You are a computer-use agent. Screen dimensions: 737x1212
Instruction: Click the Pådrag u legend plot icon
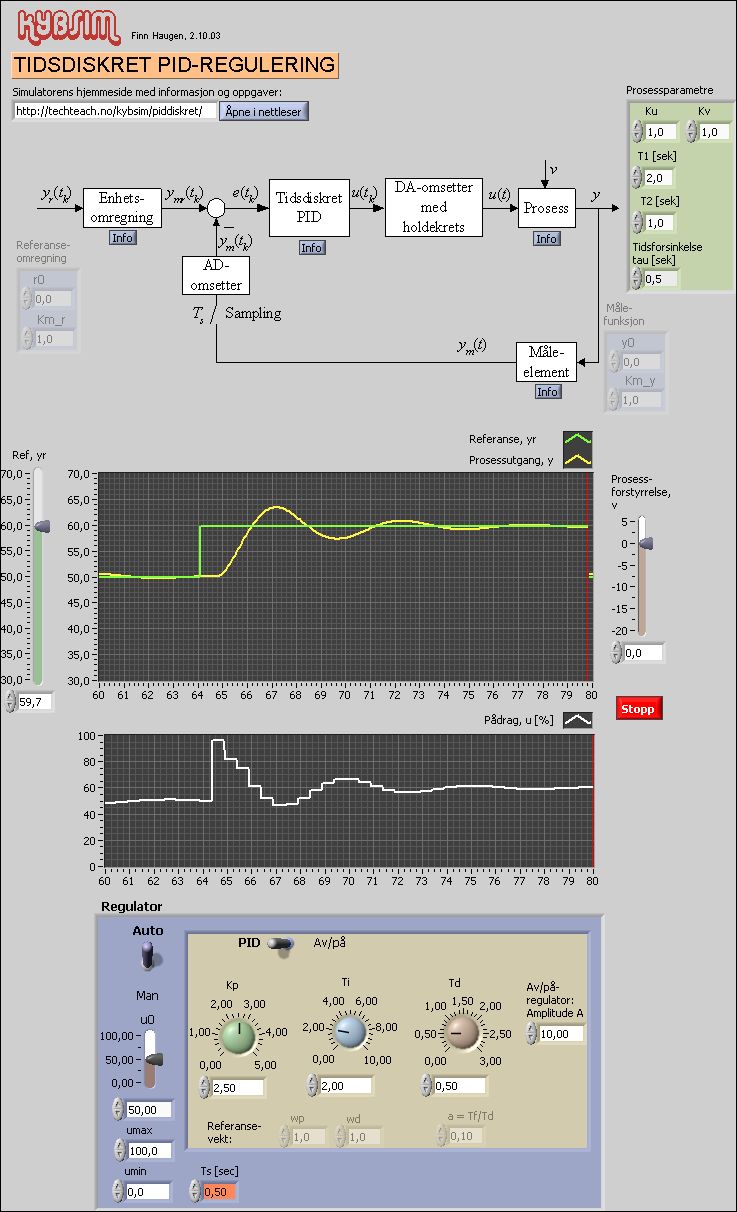coord(577,719)
